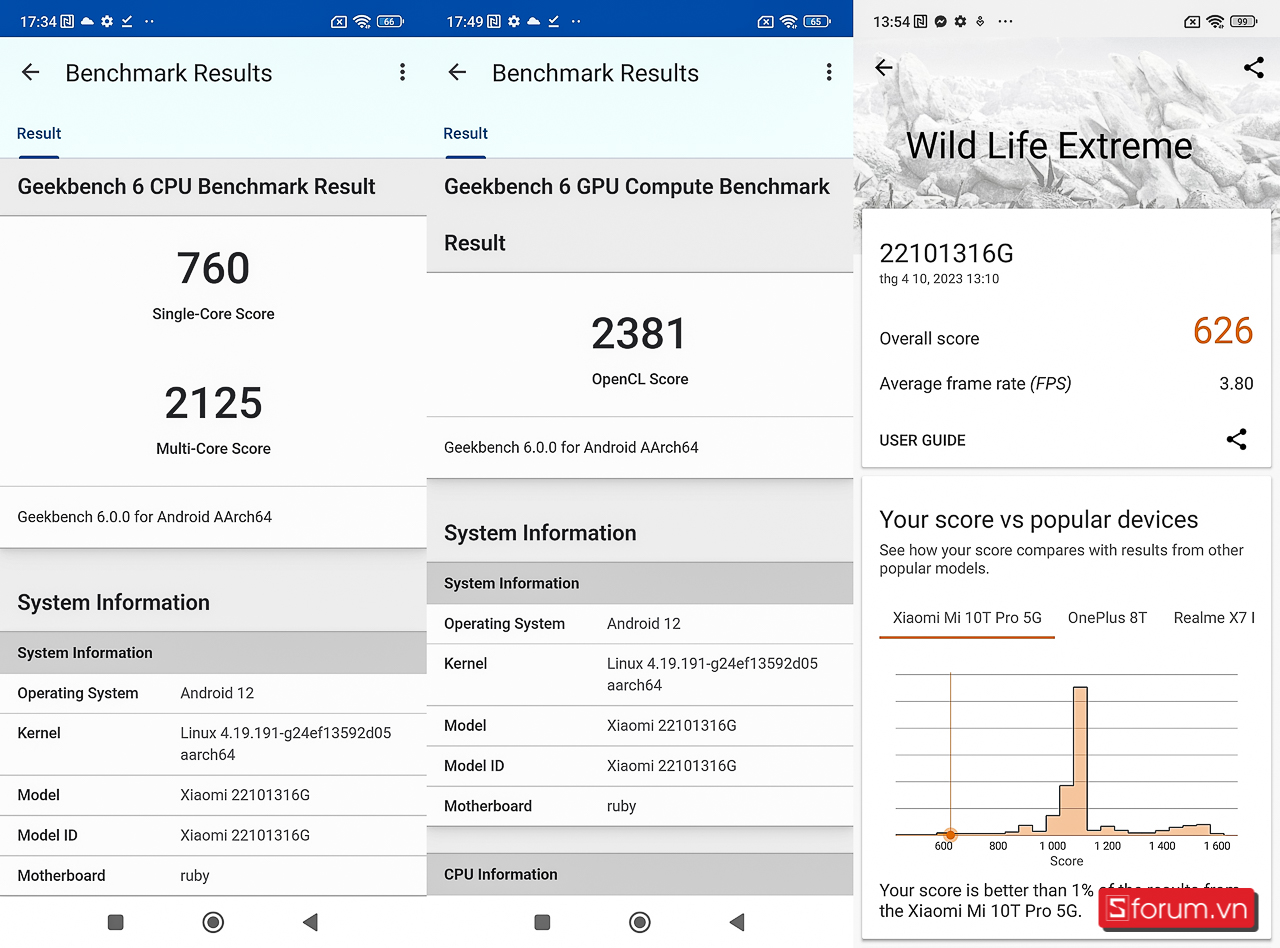The width and height of the screenshot is (1280, 948).
Task: Tap Android 12 value on CPU Benchmark screen
Action: click(x=217, y=693)
